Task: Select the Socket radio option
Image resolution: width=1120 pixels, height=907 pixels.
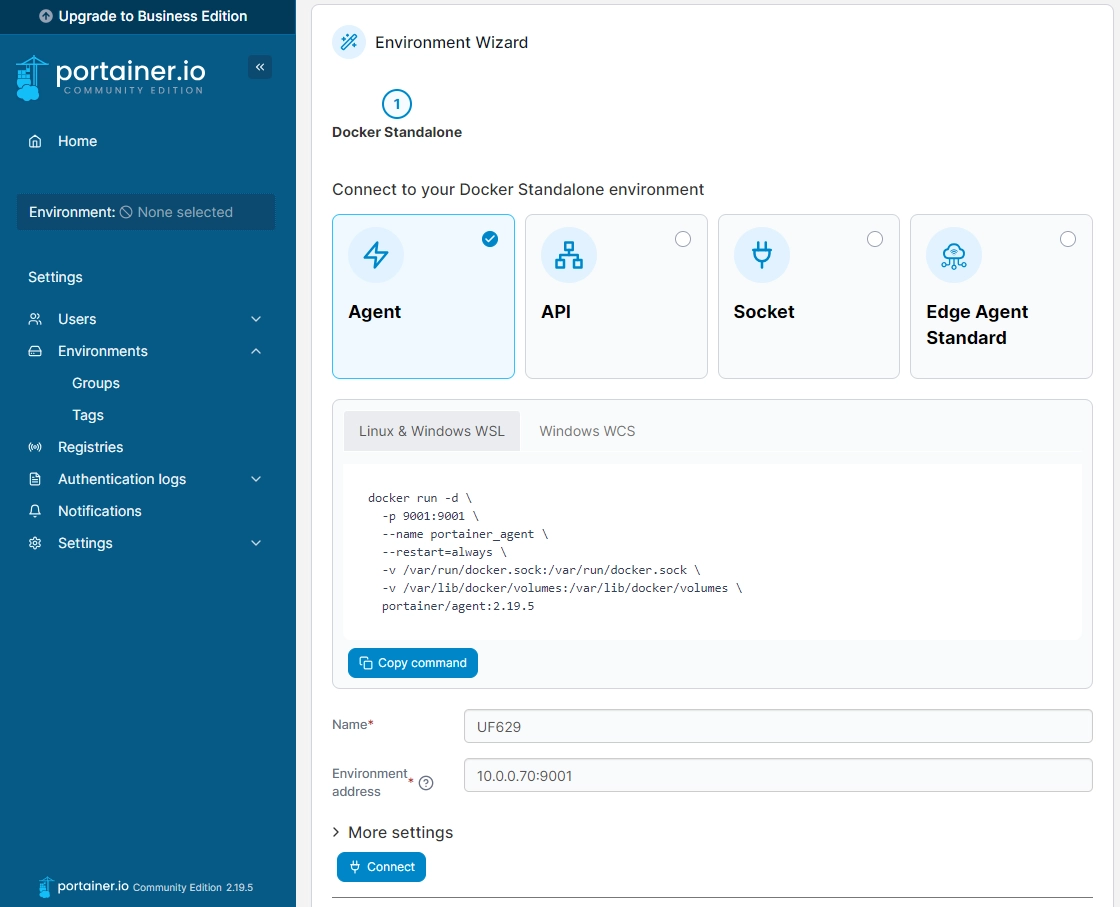Action: pyautogui.click(x=875, y=239)
